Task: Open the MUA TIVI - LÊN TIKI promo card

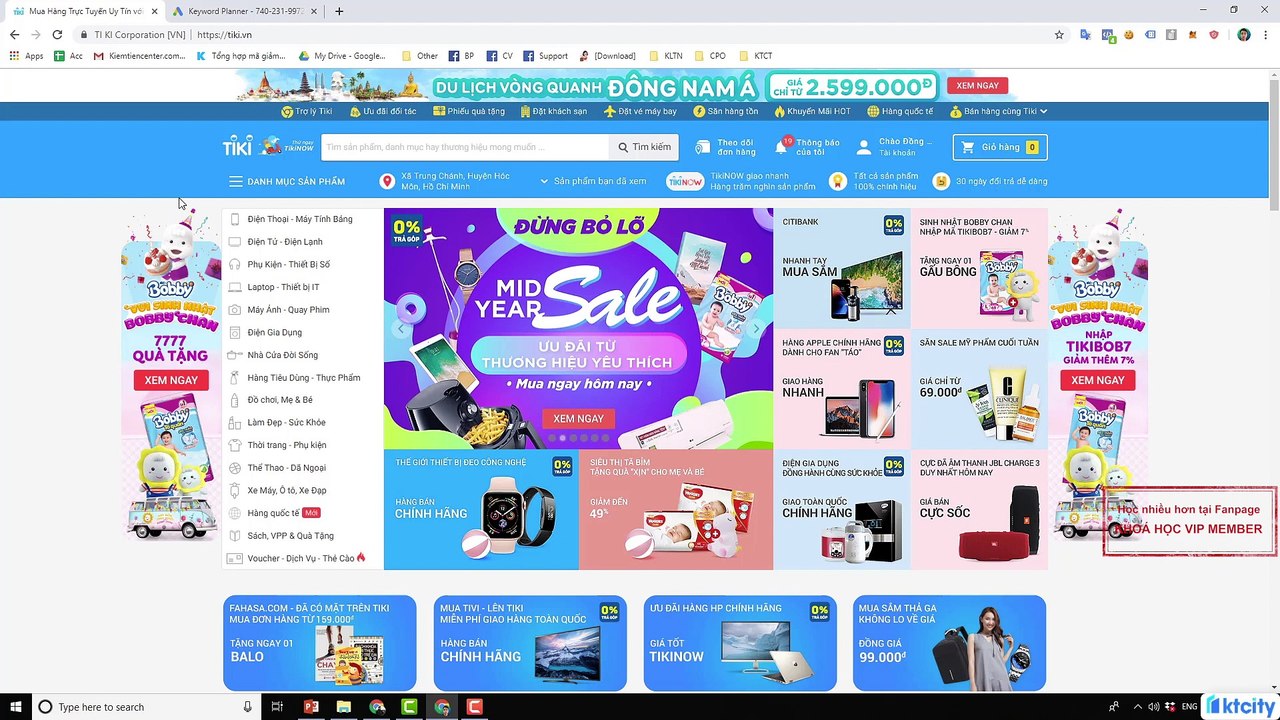Action: (530, 643)
